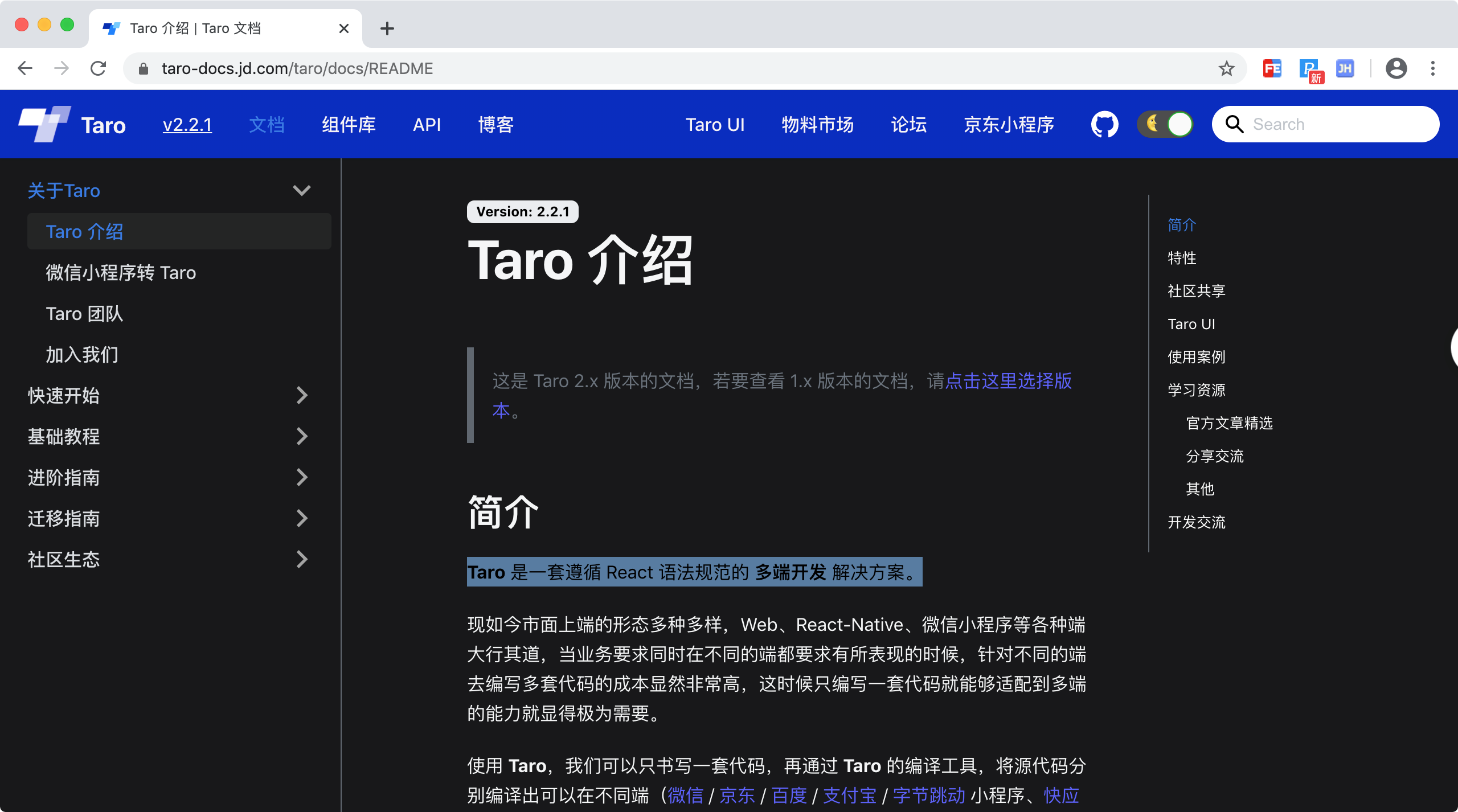
Task: Open Chrome profile avatar menu
Action: [x=1396, y=68]
